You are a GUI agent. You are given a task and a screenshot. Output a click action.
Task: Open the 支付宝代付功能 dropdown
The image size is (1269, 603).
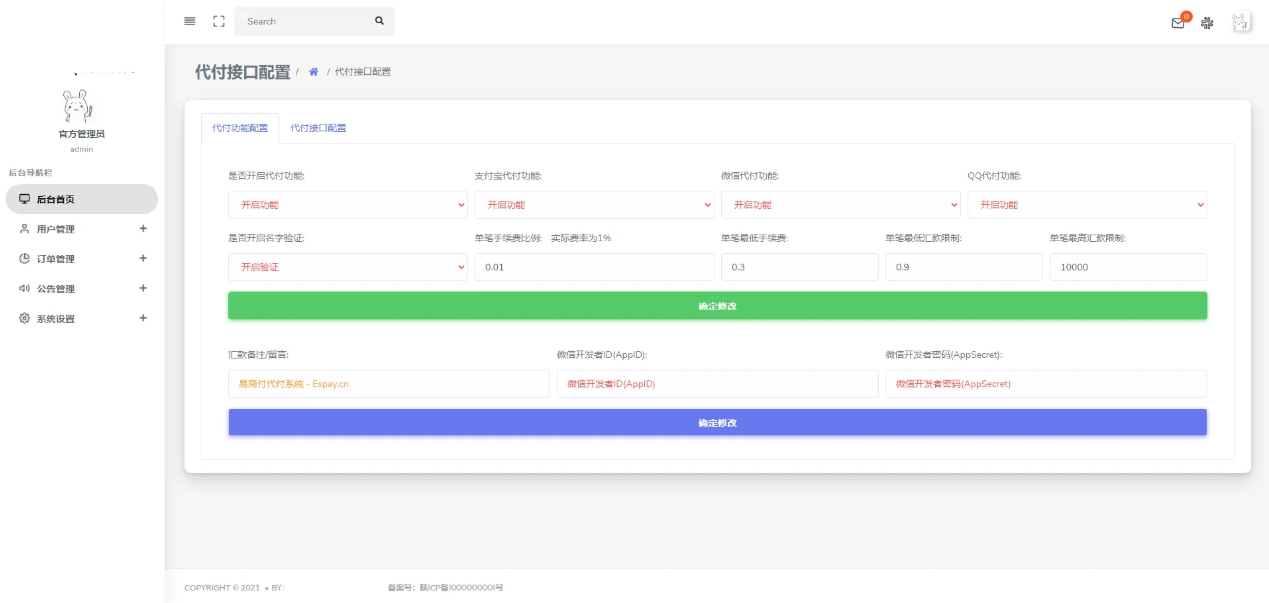pyautogui.click(x=594, y=205)
